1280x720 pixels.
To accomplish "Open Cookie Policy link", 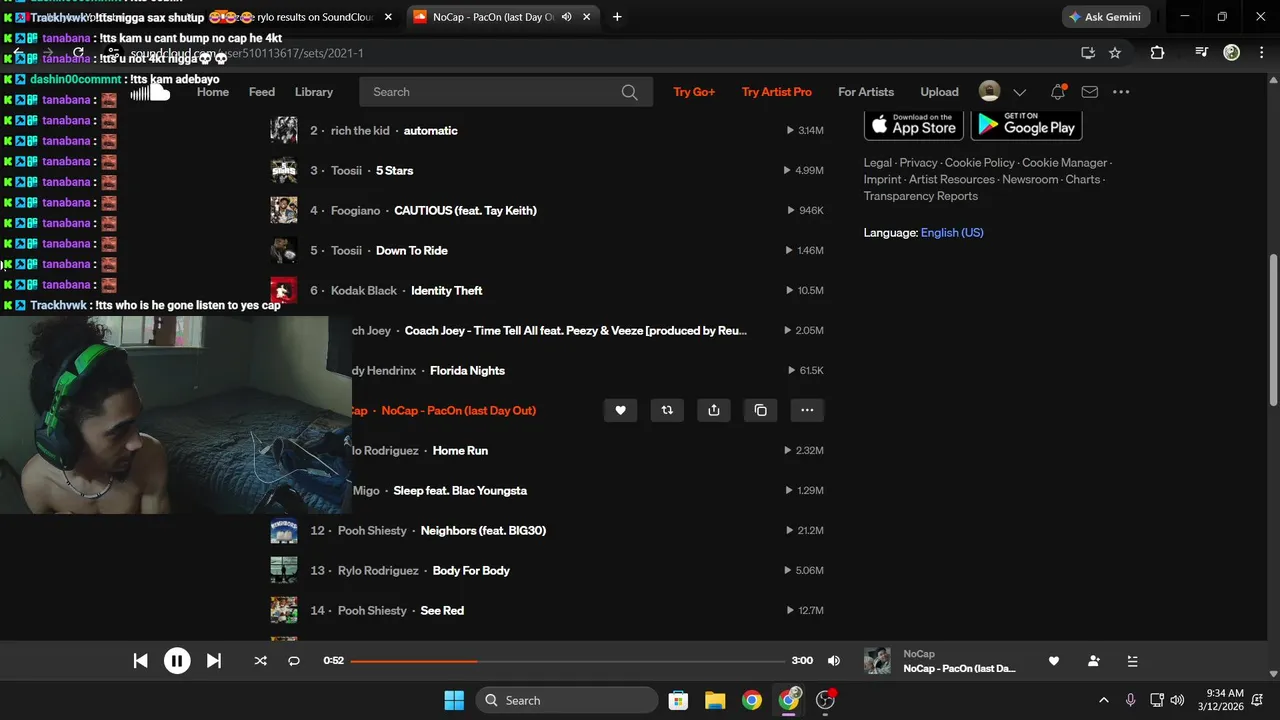I will [980, 163].
